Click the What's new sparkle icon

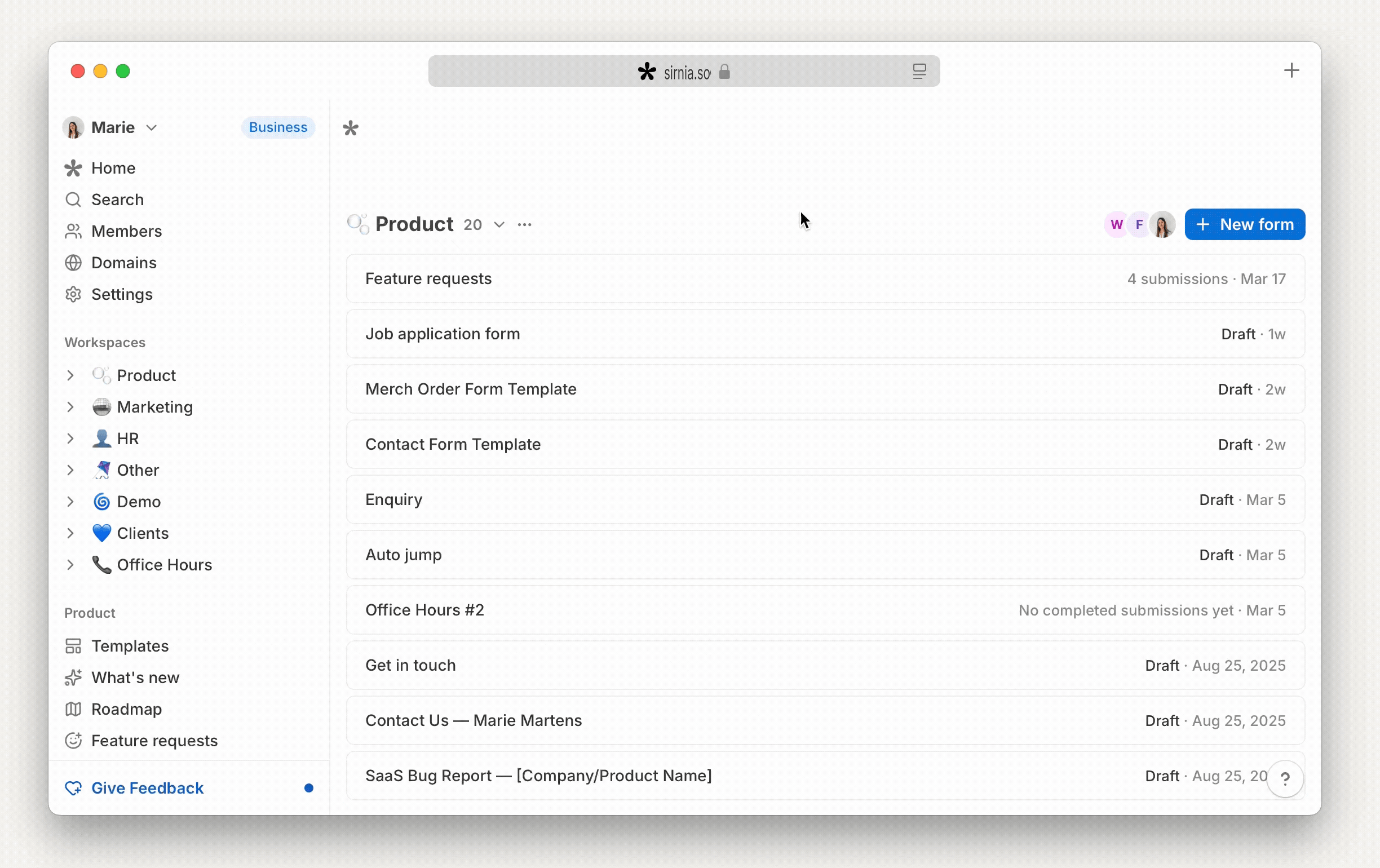(73, 677)
